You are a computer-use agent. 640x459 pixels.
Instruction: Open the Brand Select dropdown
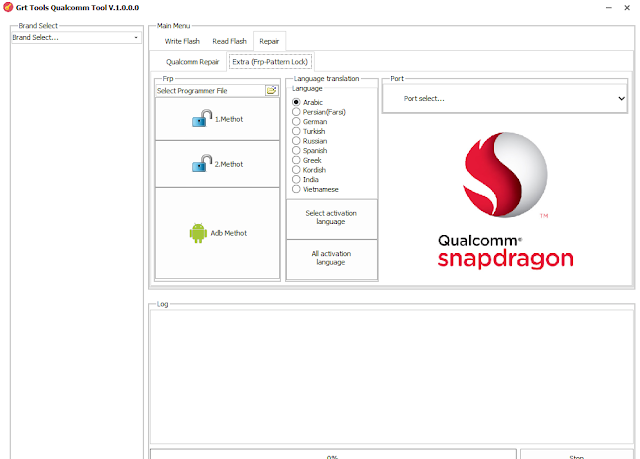point(76,38)
